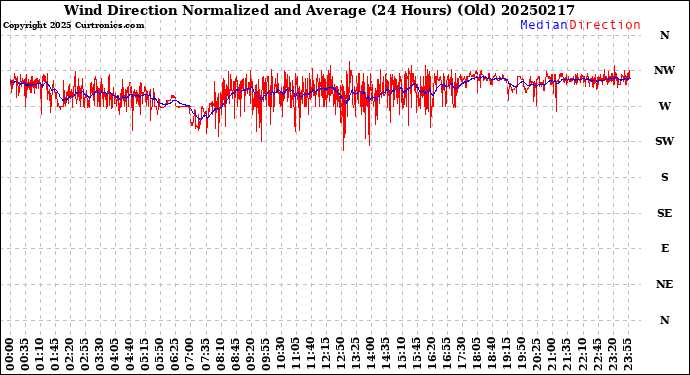The width and height of the screenshot is (690, 375).
Task: Click the 08:45 time label
Action: pyautogui.click(x=235, y=355)
